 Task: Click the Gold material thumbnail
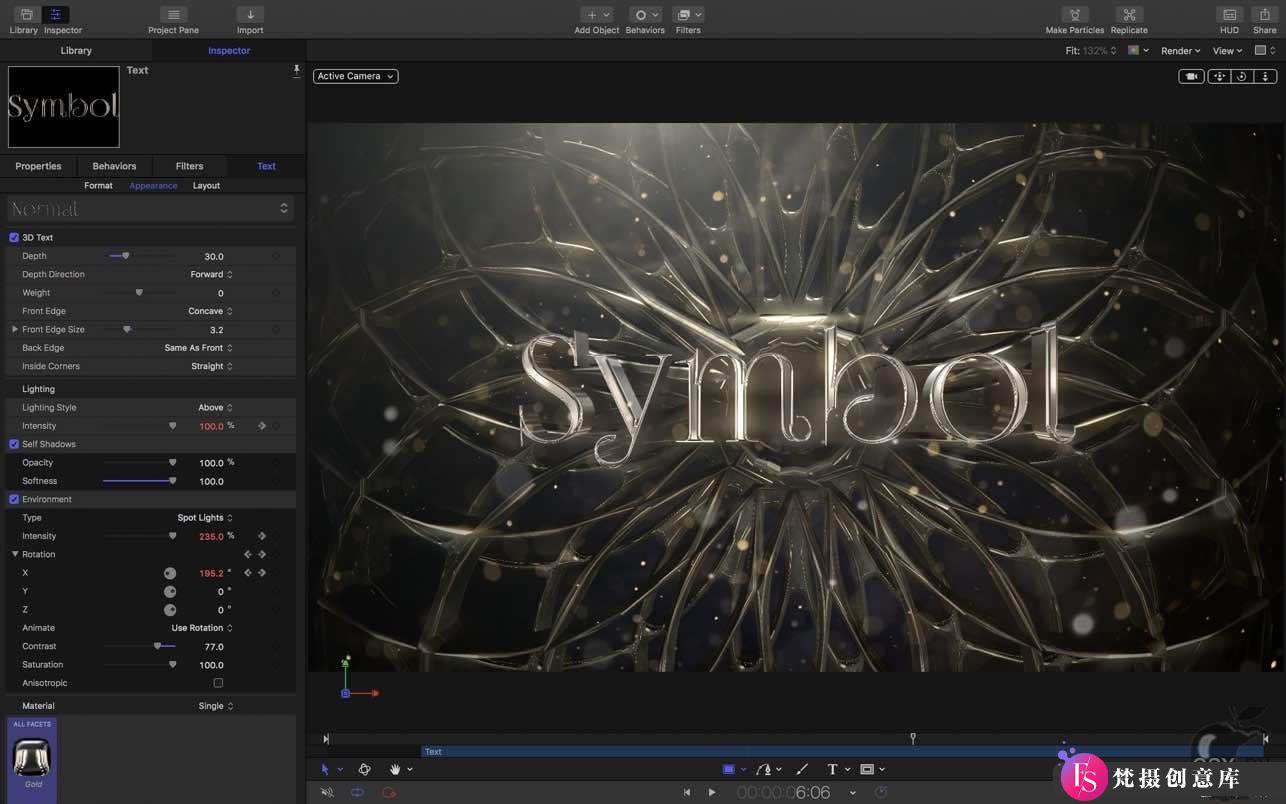[32, 759]
